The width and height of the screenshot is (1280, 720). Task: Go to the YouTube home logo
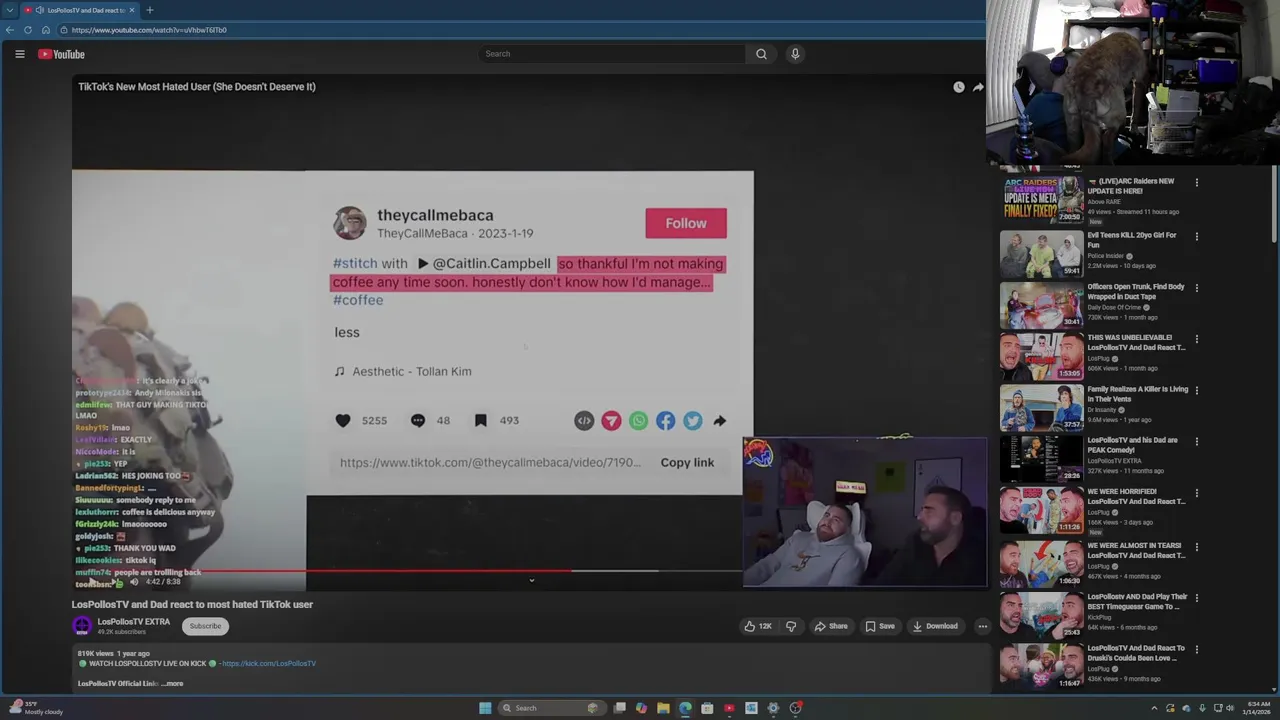pos(61,54)
